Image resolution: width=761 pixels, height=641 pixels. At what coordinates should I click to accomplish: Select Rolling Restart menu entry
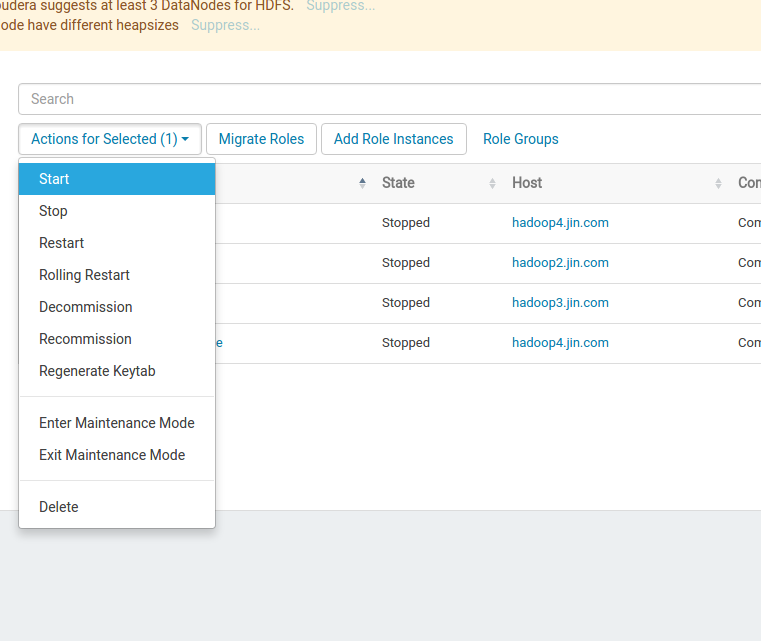(x=117, y=275)
